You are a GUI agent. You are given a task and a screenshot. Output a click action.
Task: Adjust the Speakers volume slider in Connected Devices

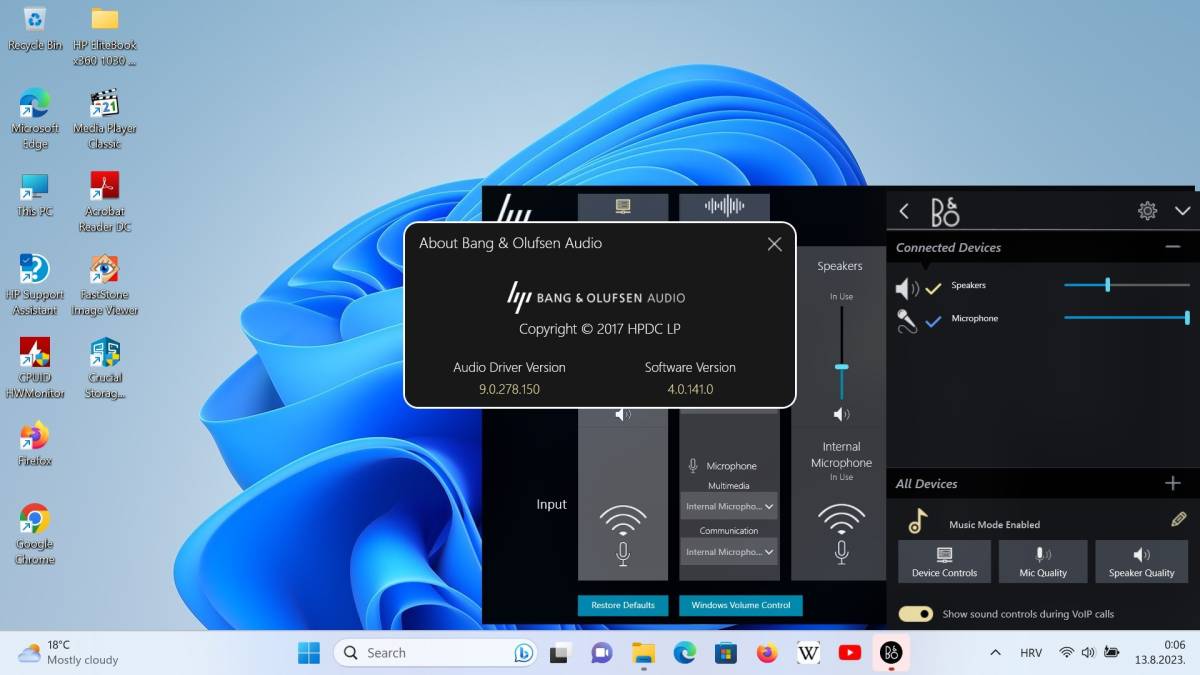[x=1126, y=285]
